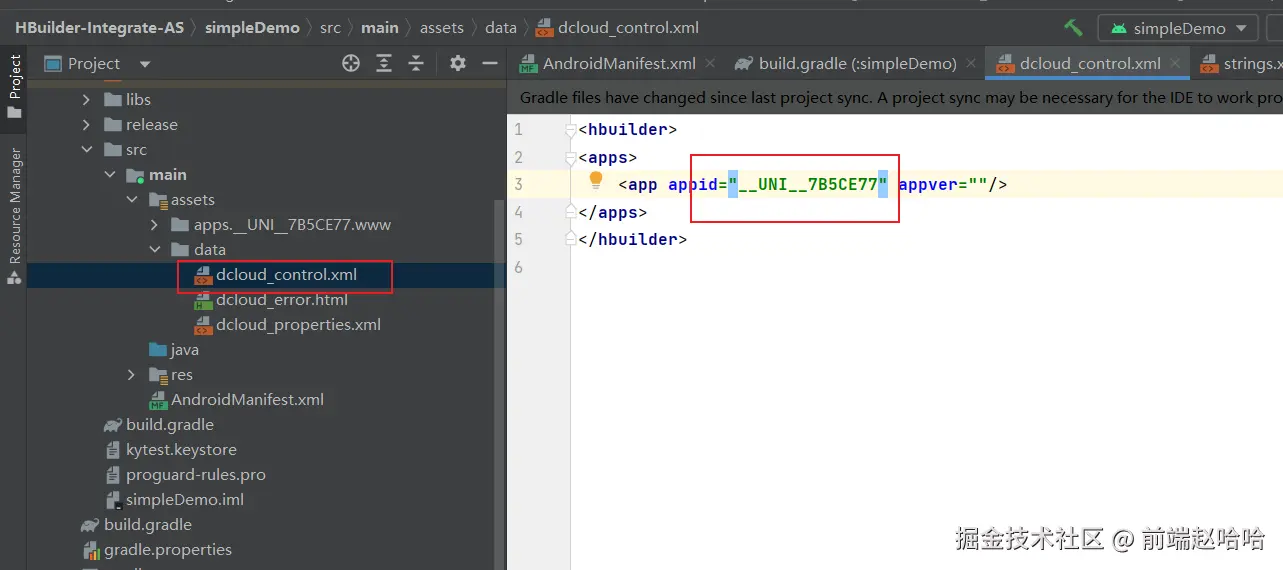Screen dimensions: 1283x570
Task: Select kytest.keystore file
Action: point(181,450)
